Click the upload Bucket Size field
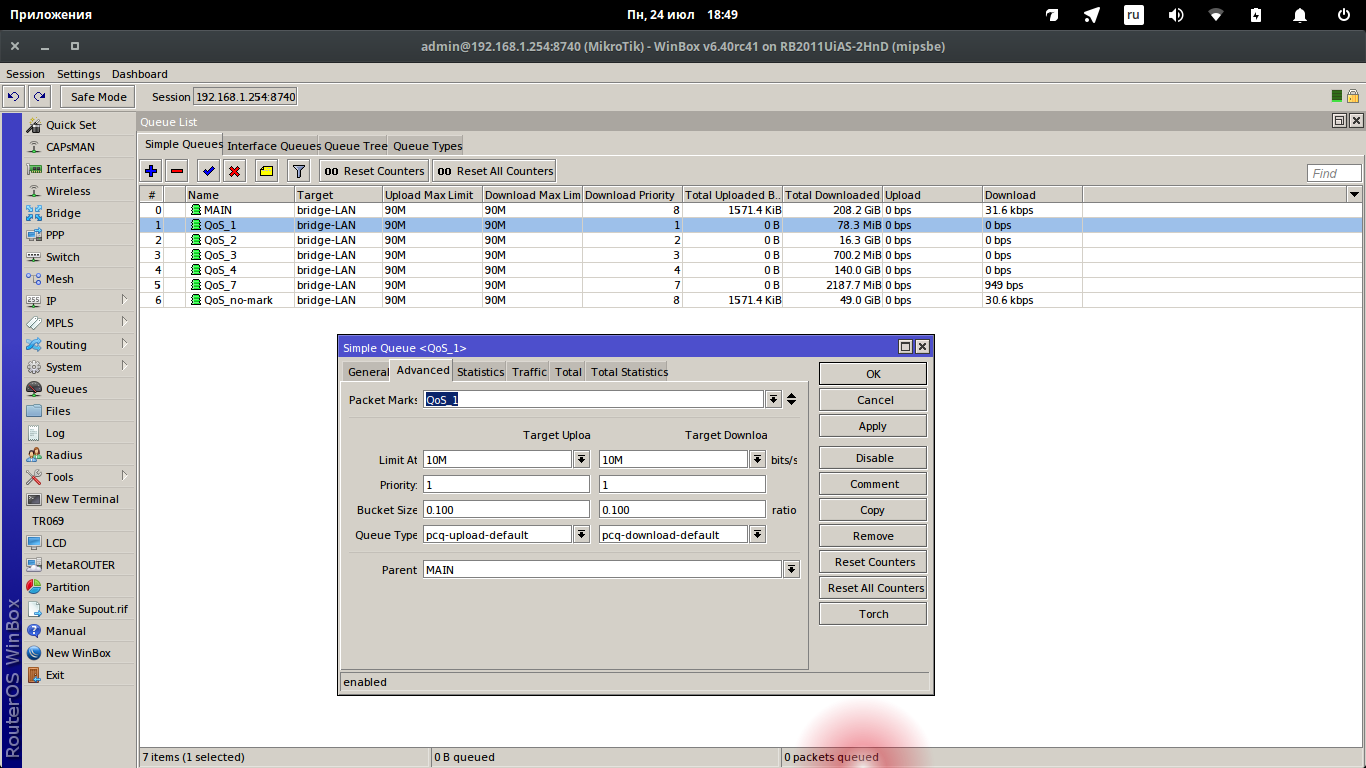The height and width of the screenshot is (768, 1366). point(506,510)
